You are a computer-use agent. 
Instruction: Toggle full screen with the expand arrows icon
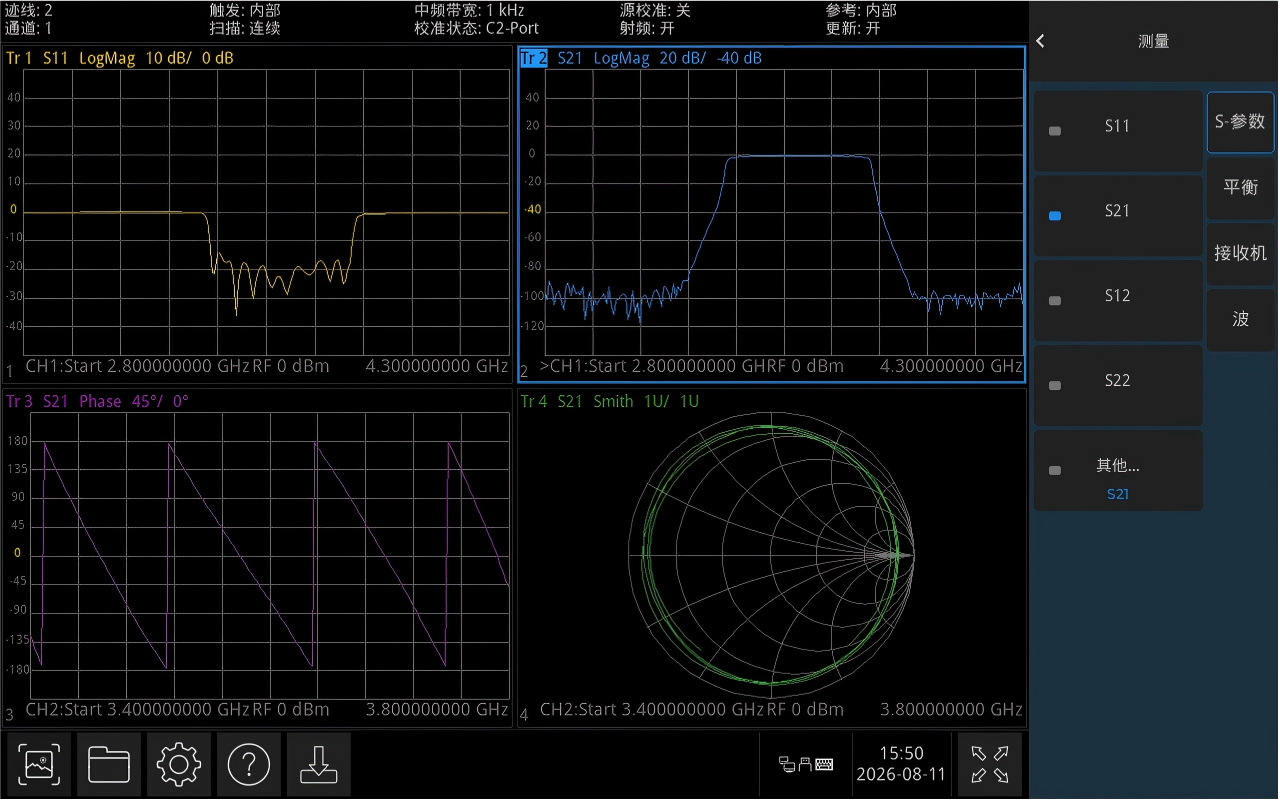click(x=989, y=765)
